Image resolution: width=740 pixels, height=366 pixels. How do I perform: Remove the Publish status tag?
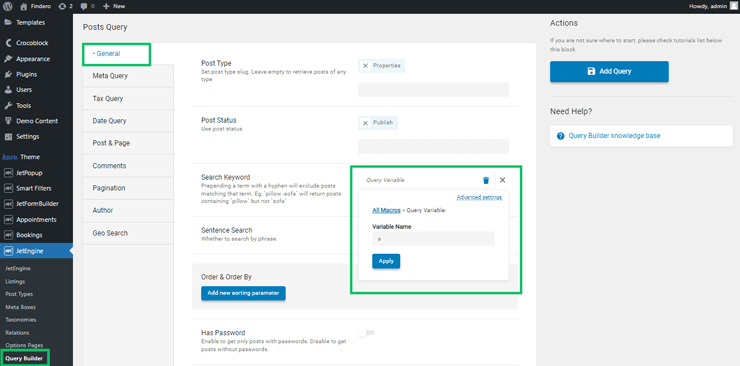click(365, 123)
